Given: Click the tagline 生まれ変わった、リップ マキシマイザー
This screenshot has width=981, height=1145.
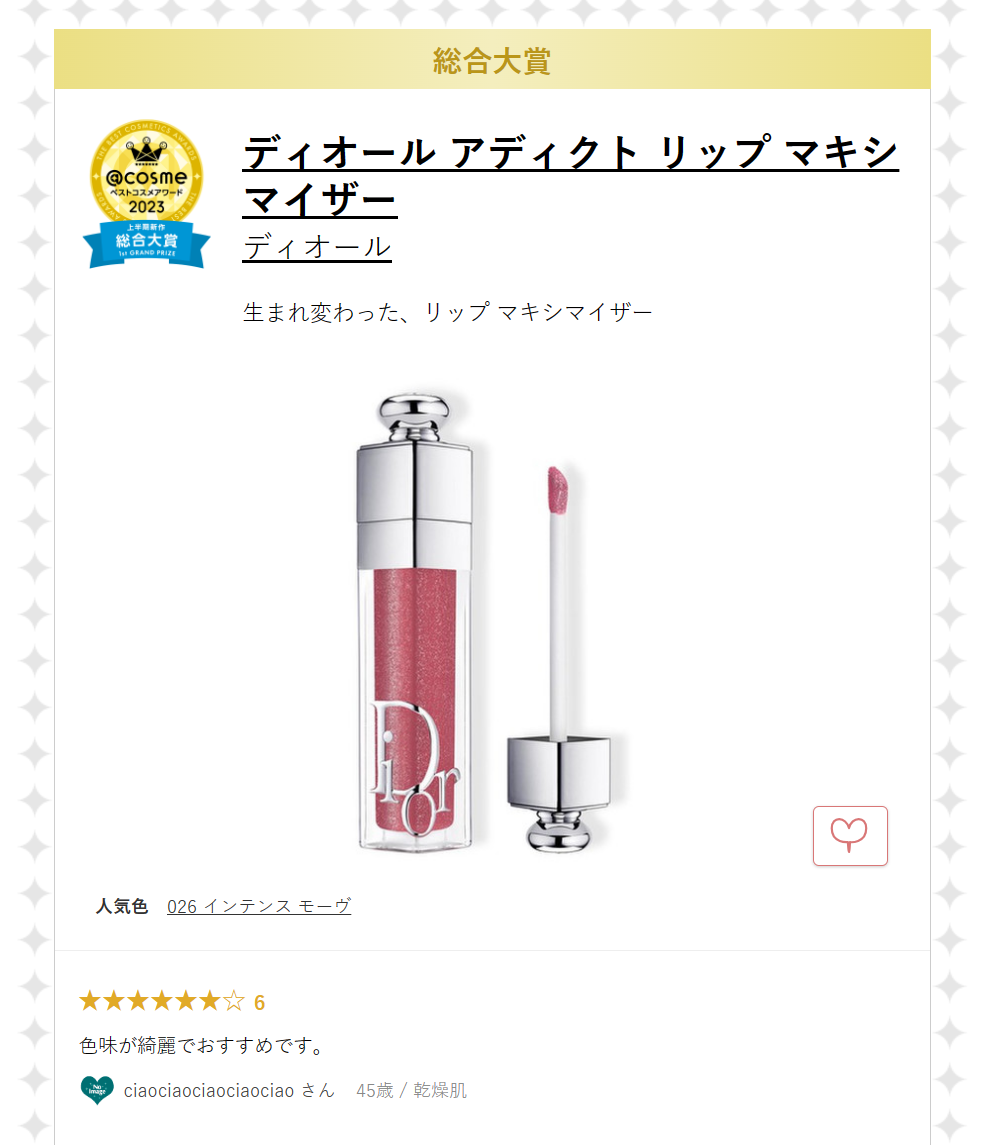Looking at the screenshot, I should pos(448,313).
